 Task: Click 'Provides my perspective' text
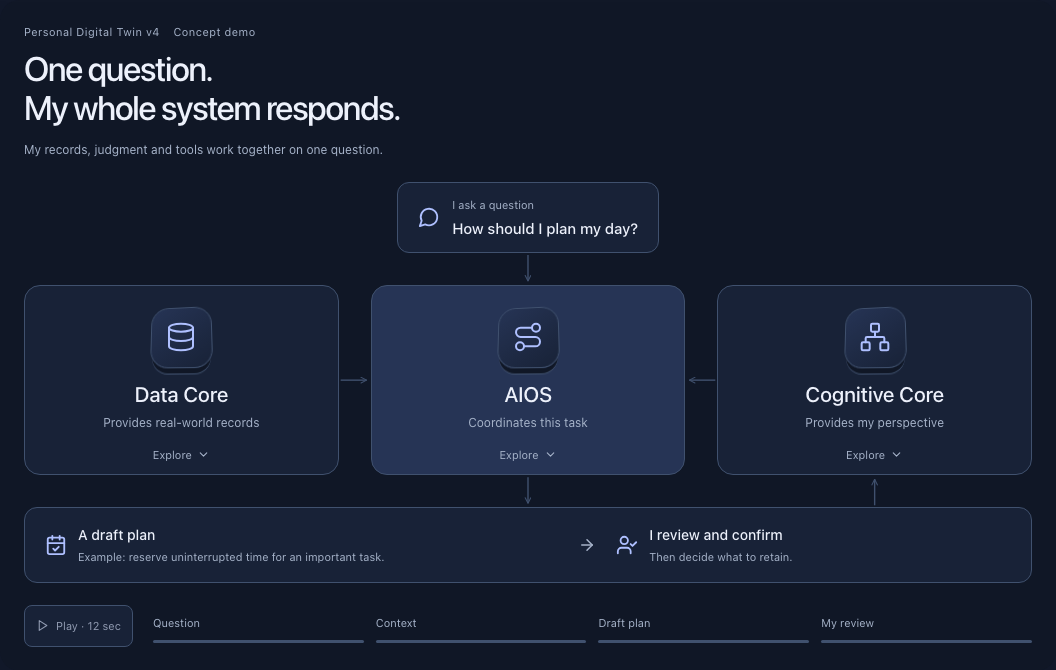pyautogui.click(x=874, y=422)
